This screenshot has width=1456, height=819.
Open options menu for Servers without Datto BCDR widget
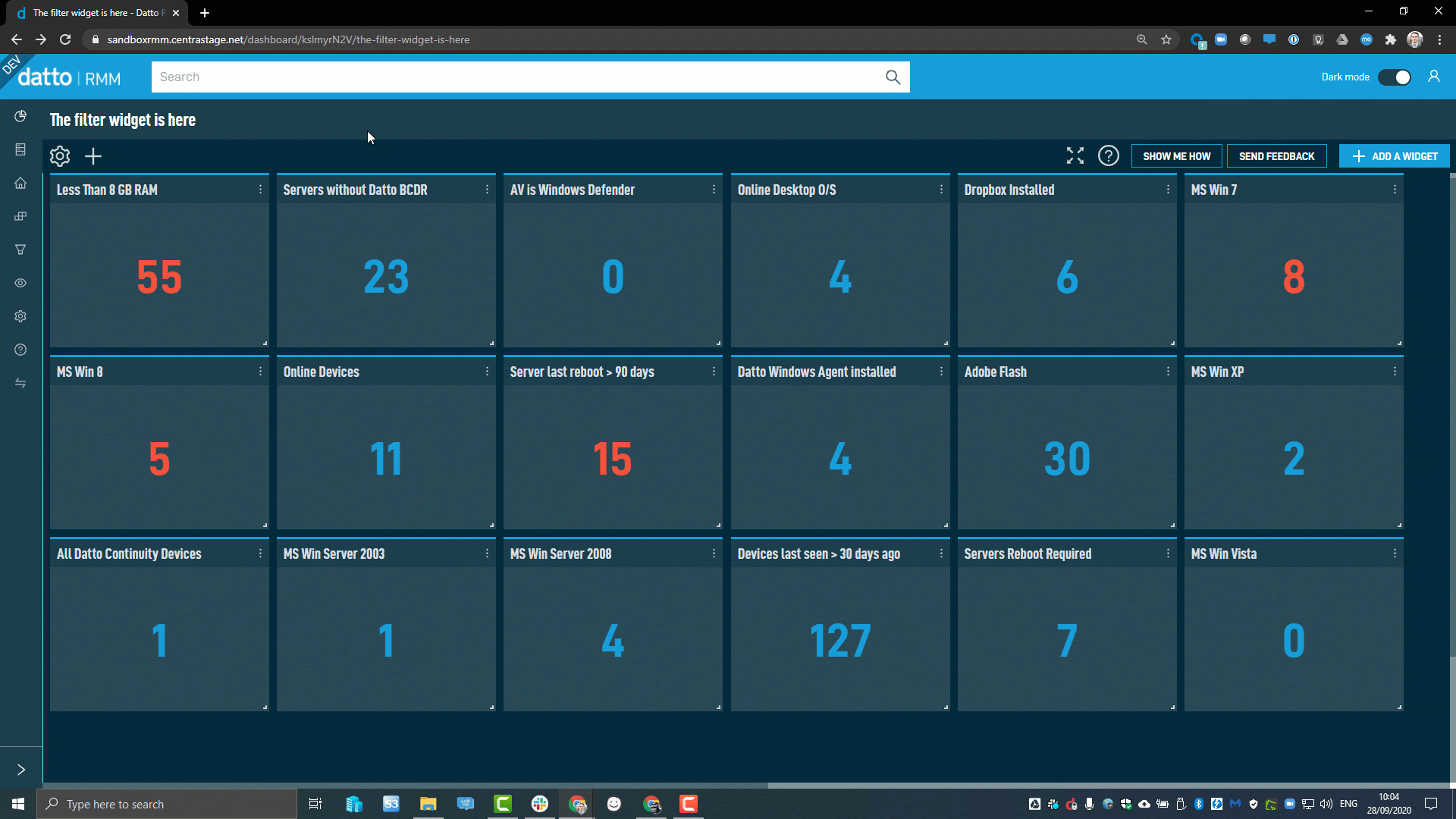click(x=487, y=190)
